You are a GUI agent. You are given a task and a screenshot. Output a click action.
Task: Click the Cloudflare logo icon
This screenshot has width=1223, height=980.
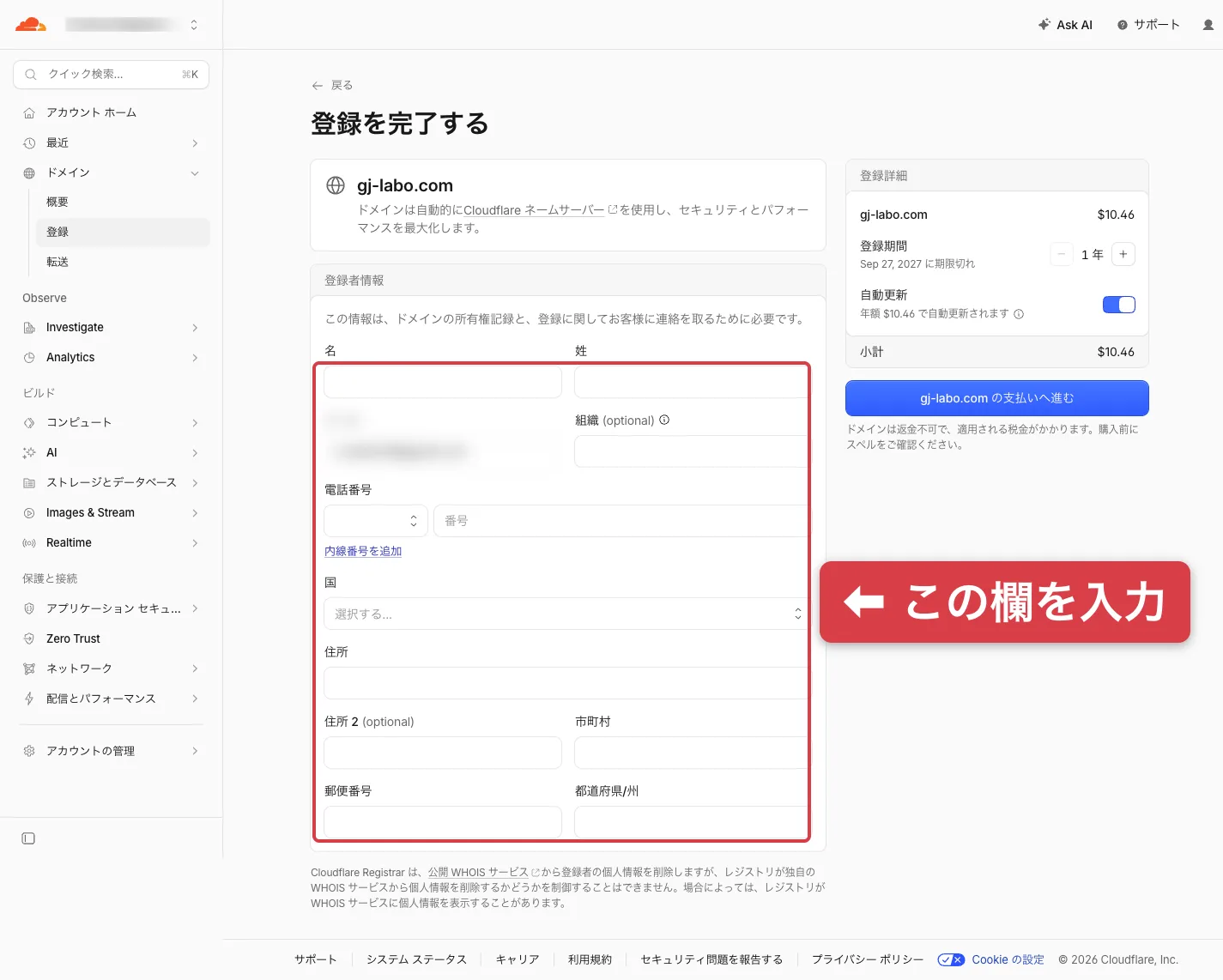tap(31, 24)
